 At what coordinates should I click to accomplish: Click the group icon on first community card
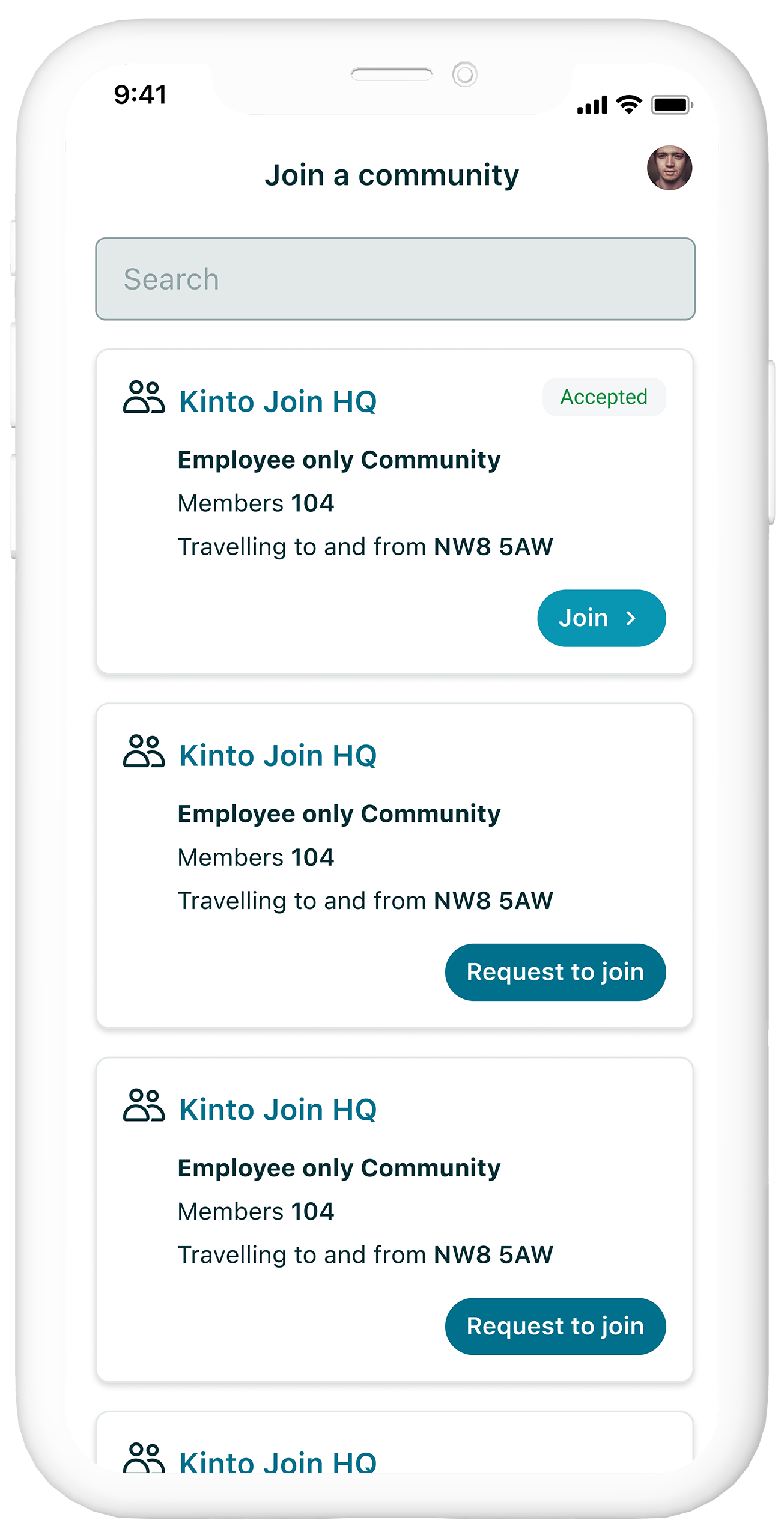(144, 397)
